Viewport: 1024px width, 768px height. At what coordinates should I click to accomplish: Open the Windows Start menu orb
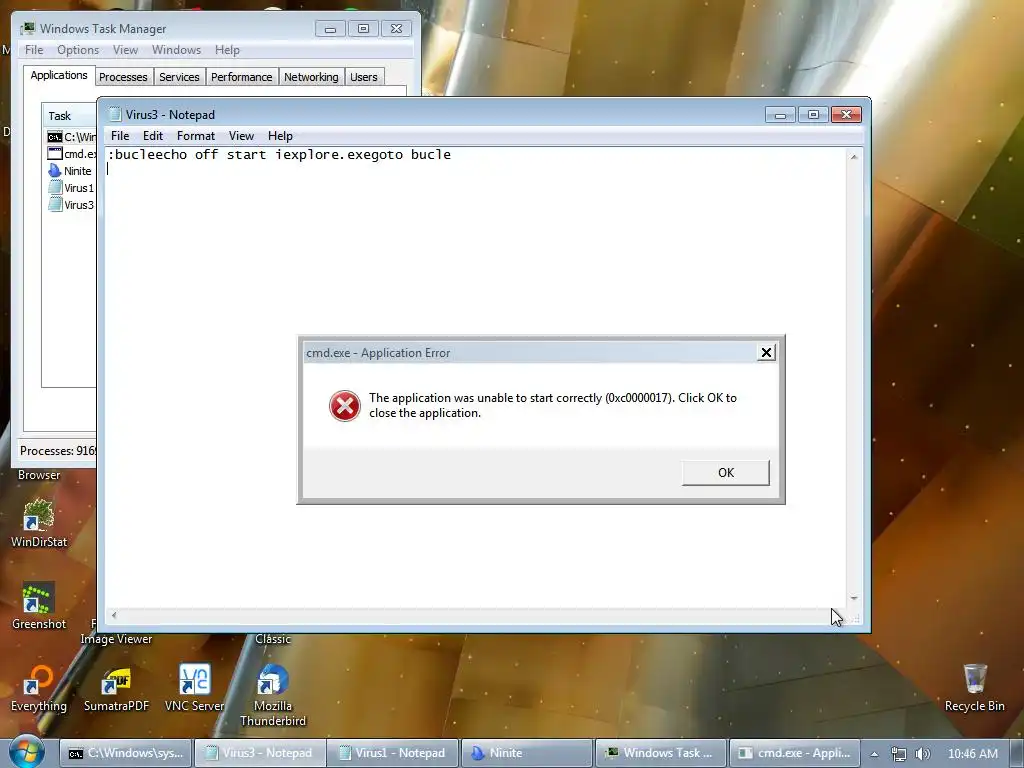[x=27, y=752]
